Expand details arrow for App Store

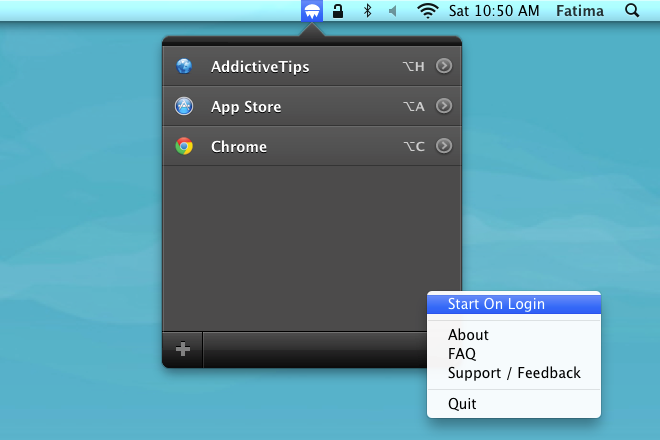point(444,106)
